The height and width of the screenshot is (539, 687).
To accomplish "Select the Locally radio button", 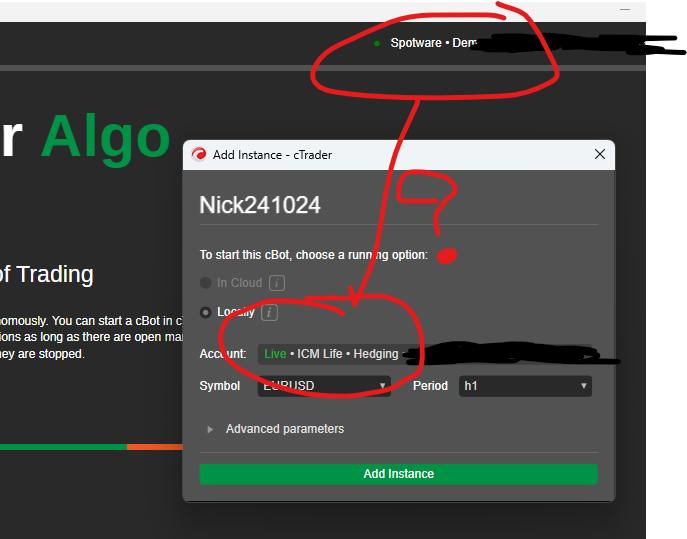I will tap(205, 312).
